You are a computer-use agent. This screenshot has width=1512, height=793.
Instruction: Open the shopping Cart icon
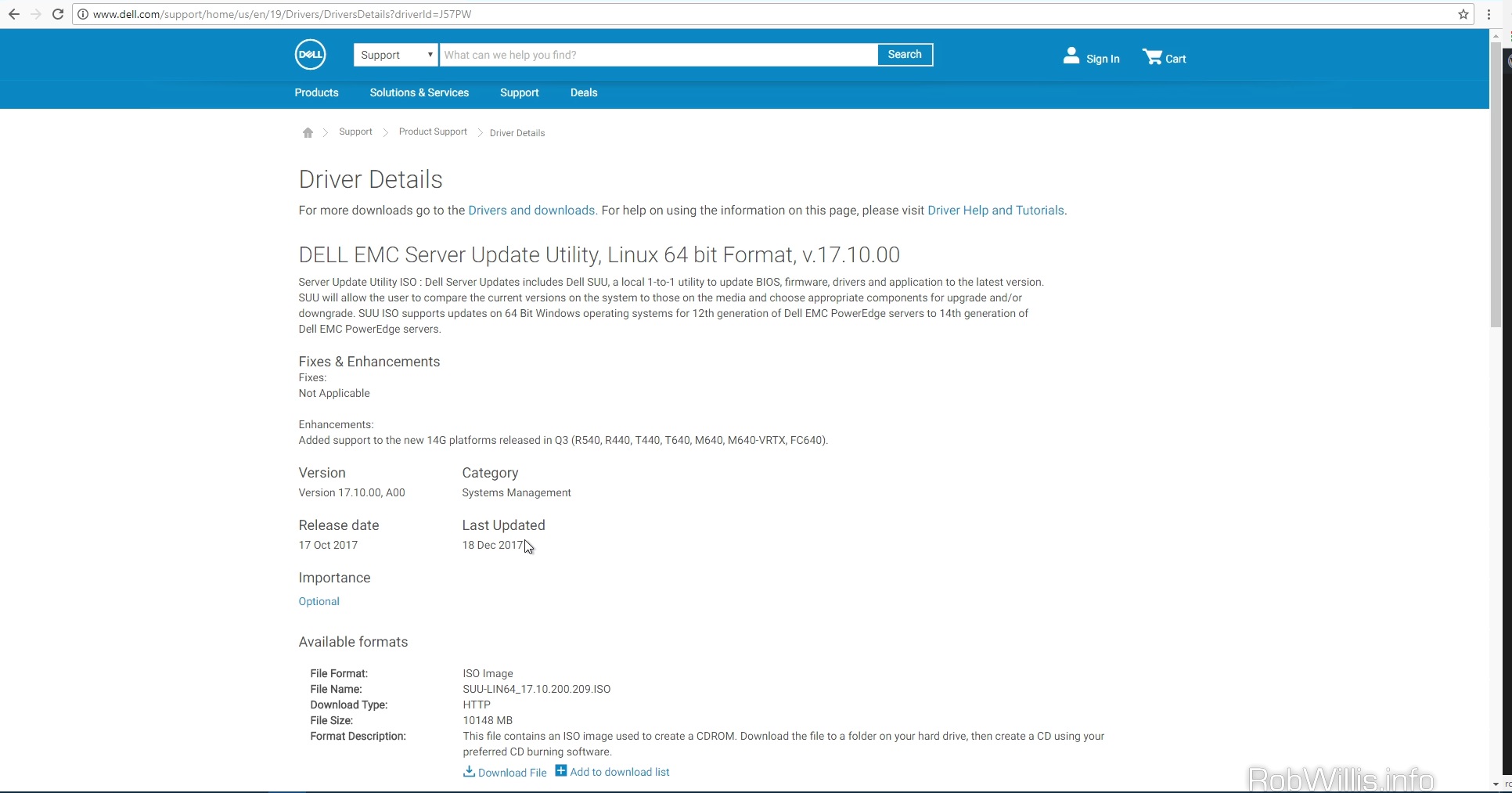pos(1152,56)
